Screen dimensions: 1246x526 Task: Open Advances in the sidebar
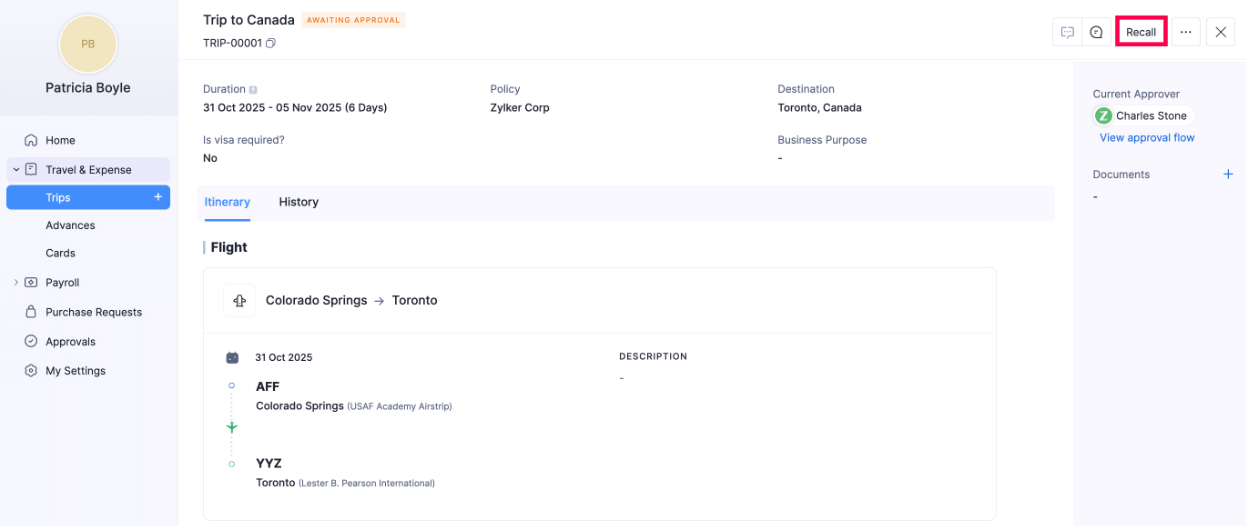point(70,225)
